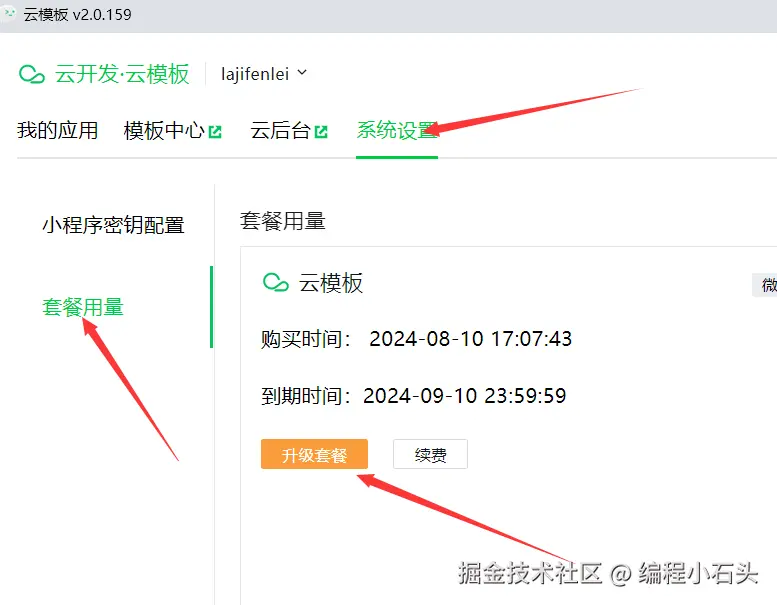
Task: Open the 云后台 tab
Action: (x=280, y=130)
